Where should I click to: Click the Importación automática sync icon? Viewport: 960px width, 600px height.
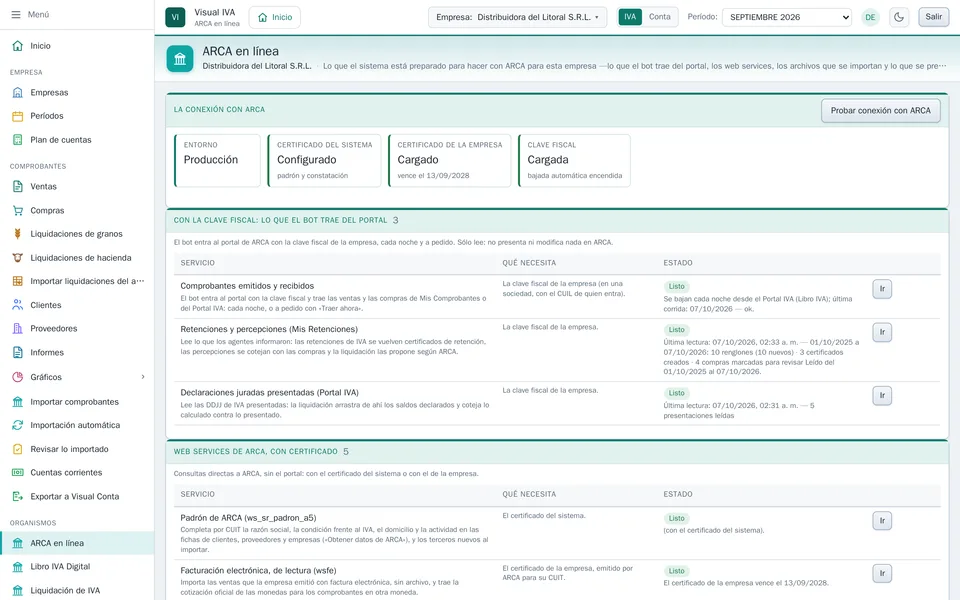click(18, 425)
